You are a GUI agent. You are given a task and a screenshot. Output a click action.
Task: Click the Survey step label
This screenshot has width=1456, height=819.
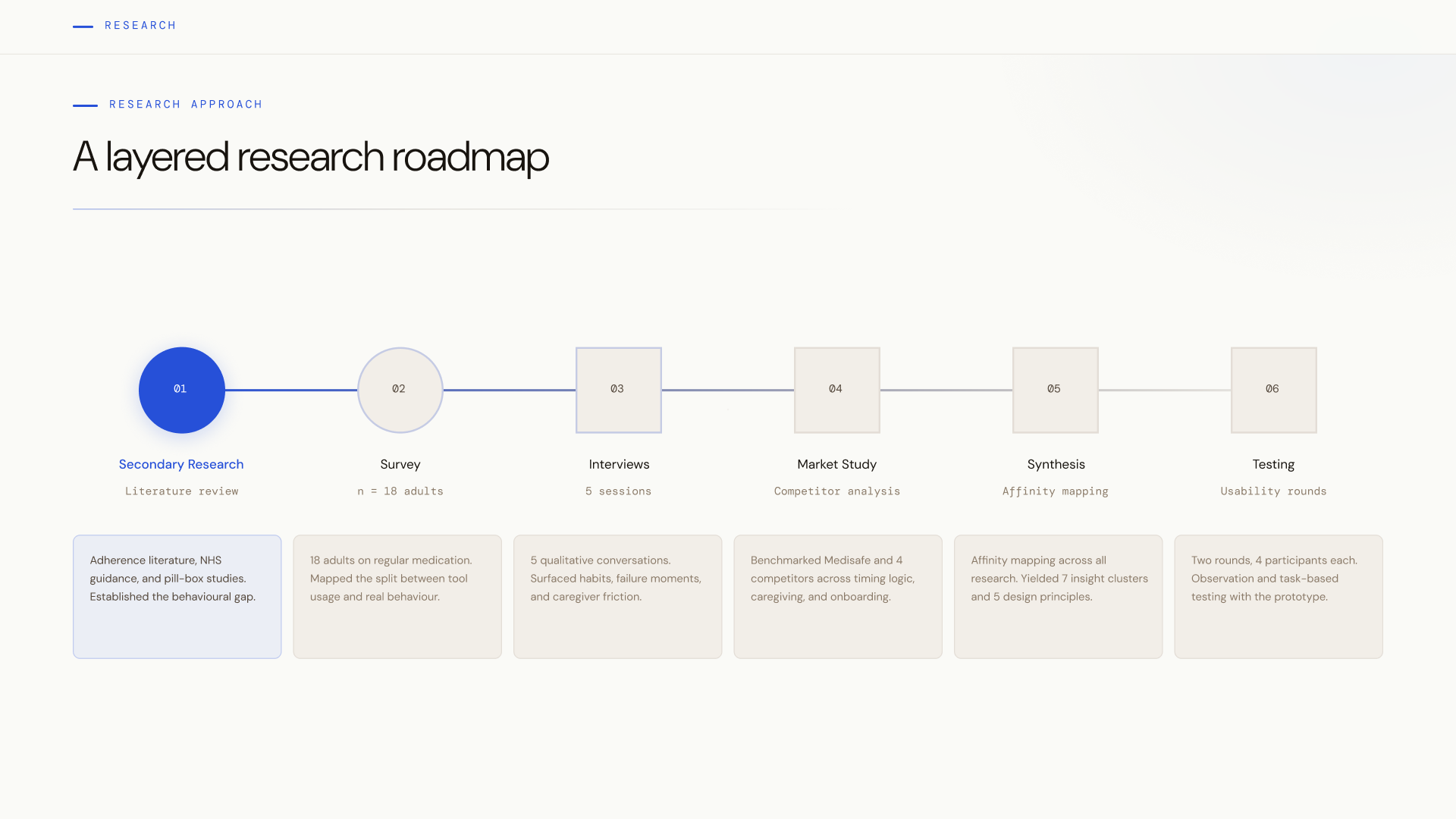click(400, 464)
